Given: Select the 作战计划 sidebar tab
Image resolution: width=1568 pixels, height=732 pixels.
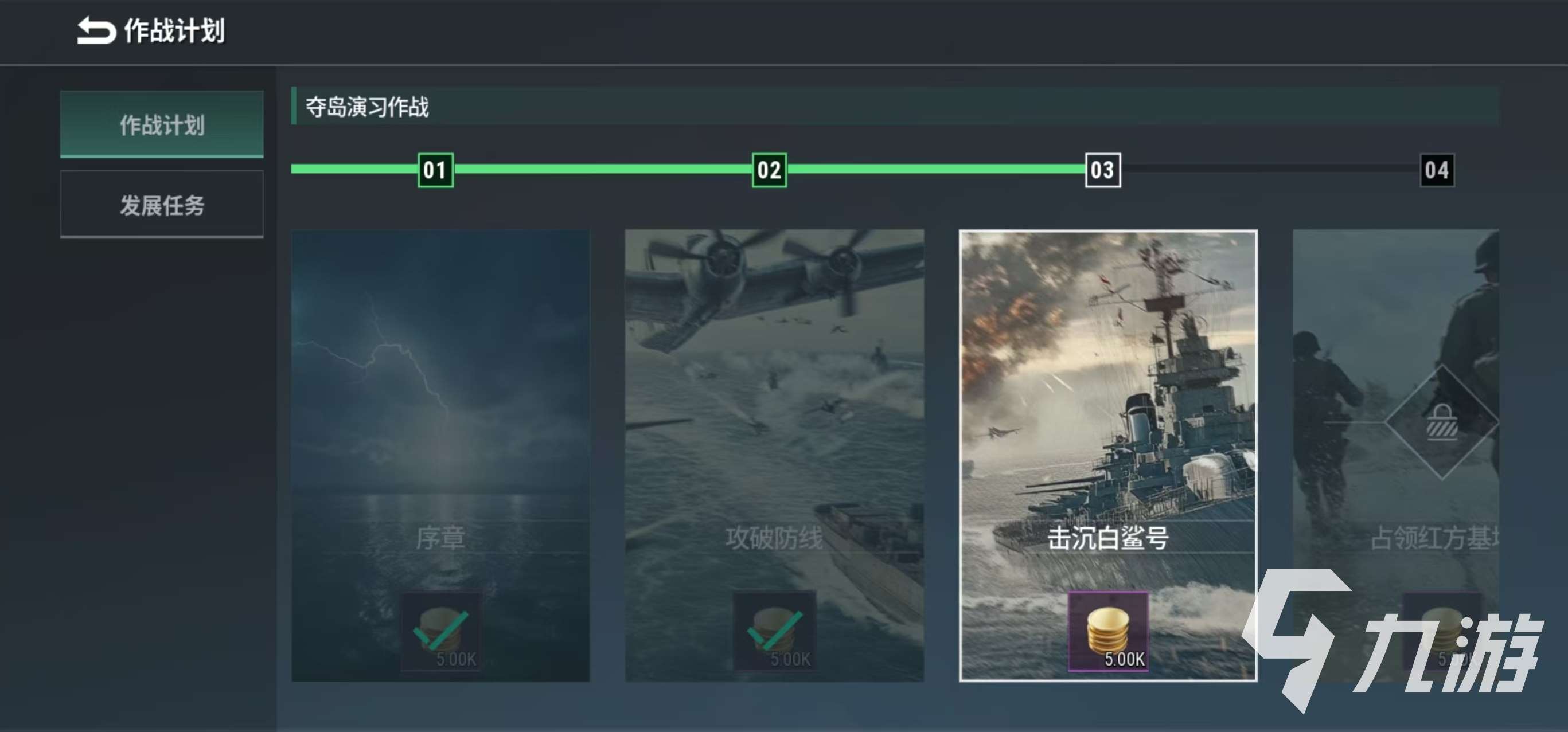Looking at the screenshot, I should [x=162, y=124].
